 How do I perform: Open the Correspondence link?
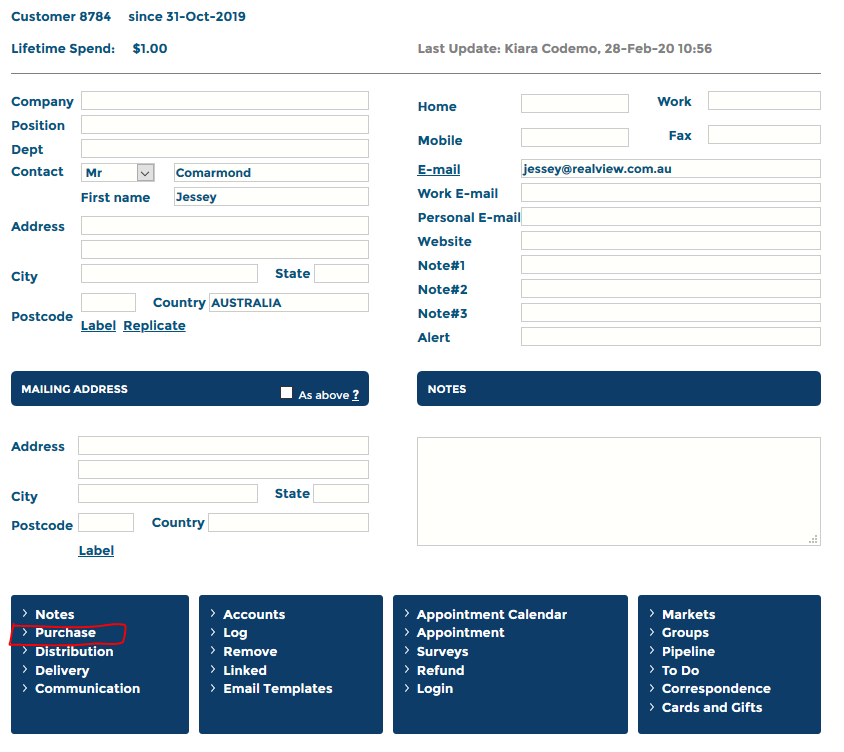(x=716, y=688)
